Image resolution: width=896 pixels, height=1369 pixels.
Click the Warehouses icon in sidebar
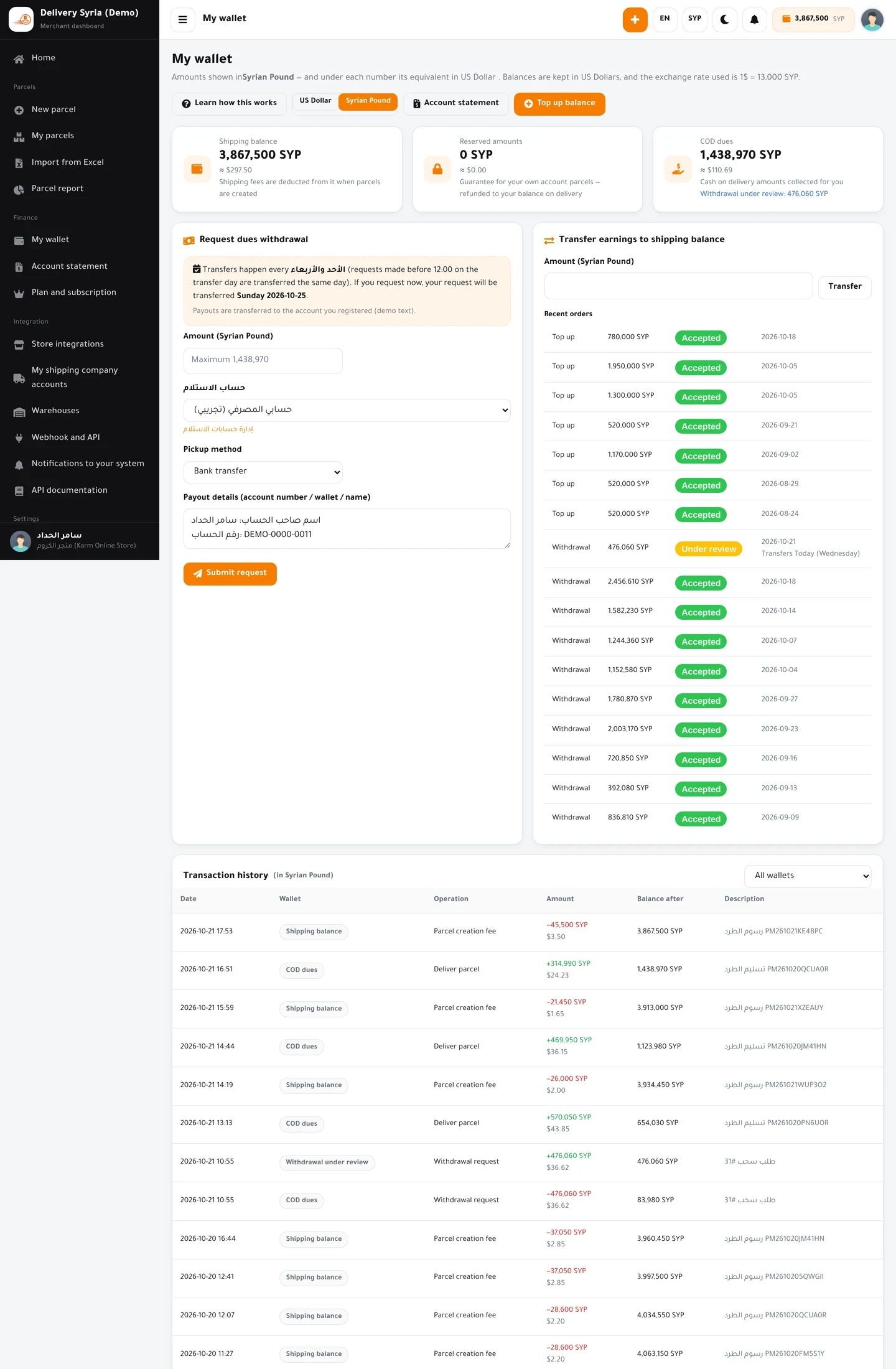pos(19,411)
